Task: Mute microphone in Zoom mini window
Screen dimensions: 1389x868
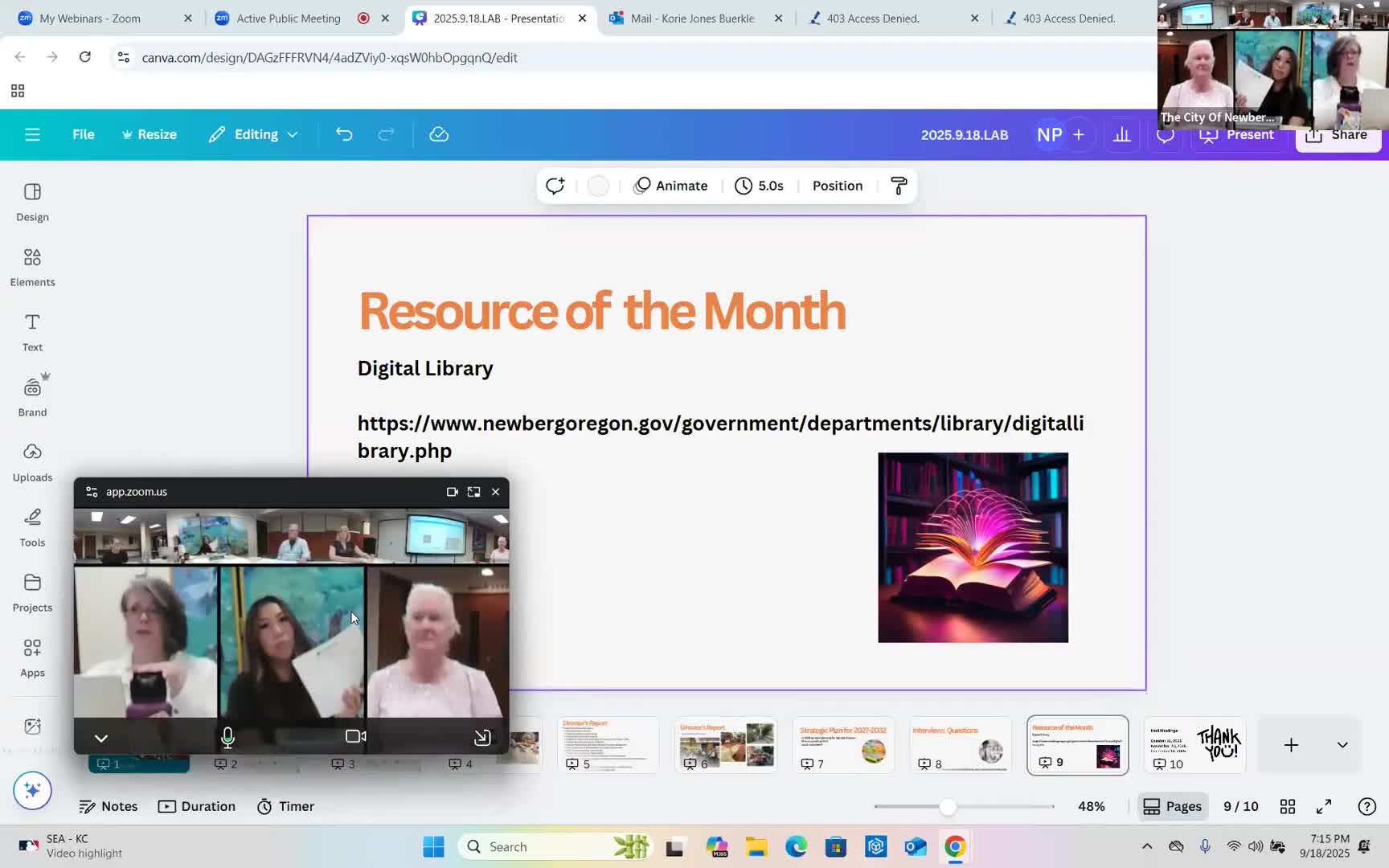Action: (x=227, y=736)
